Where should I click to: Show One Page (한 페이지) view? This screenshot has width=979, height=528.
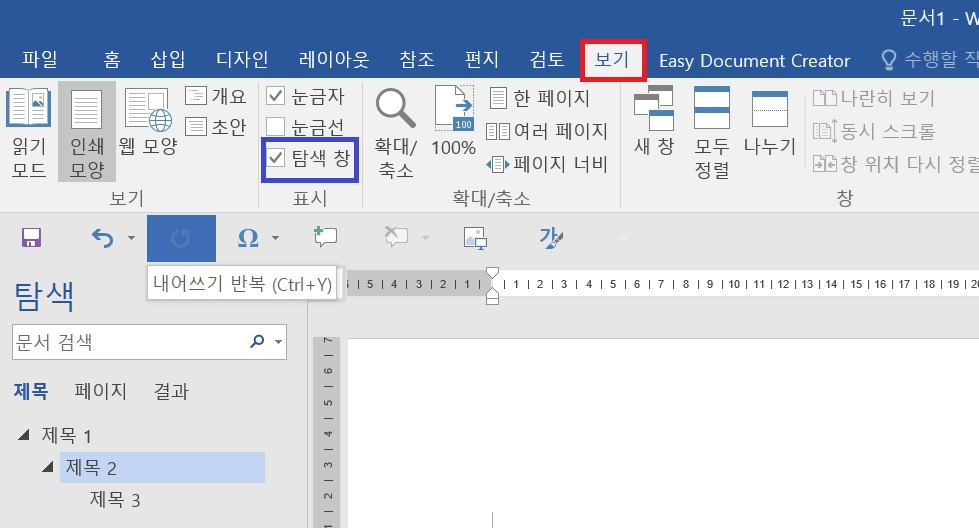tap(539, 98)
